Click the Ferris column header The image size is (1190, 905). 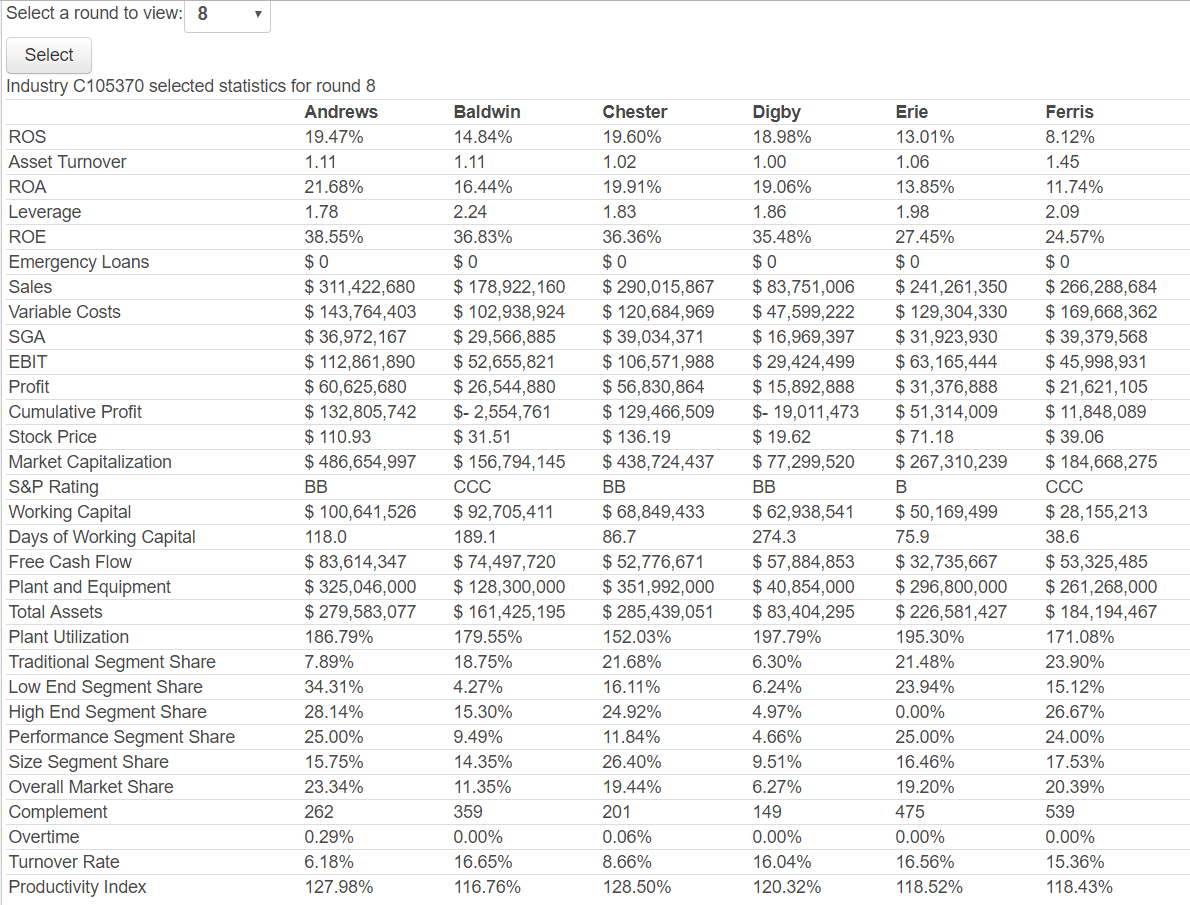click(x=1069, y=112)
